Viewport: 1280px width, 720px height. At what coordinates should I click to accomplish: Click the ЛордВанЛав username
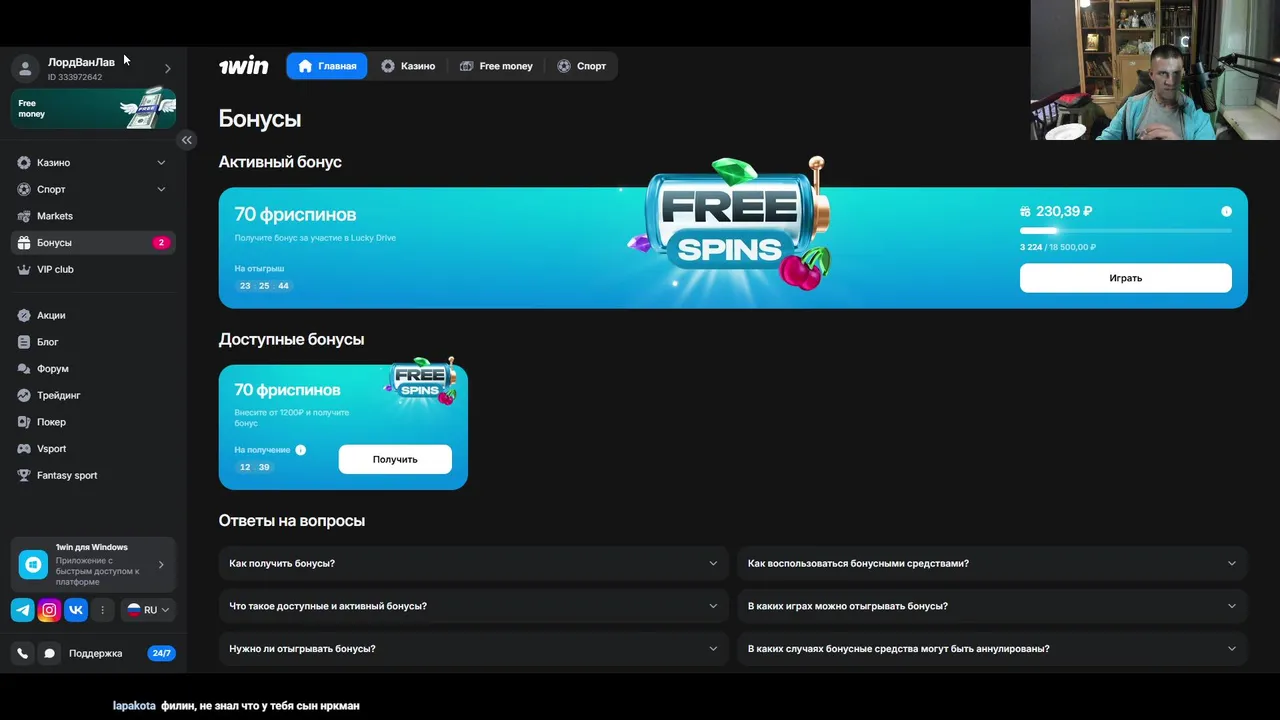coord(81,62)
